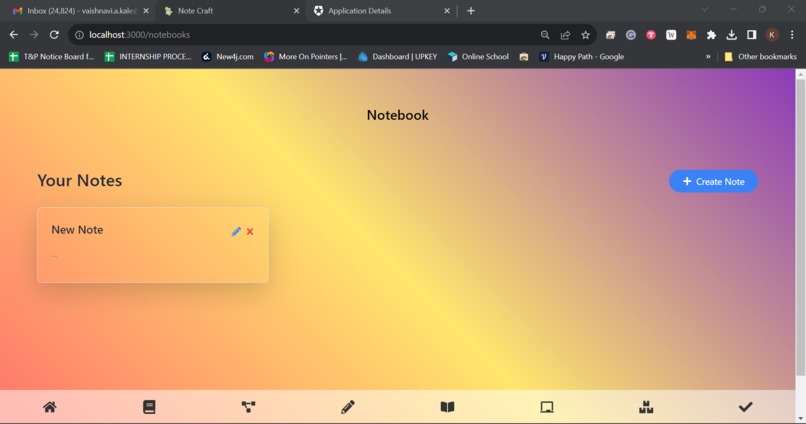This screenshot has width=806, height=424.
Task: Show more bookmarks chevron
Action: (708, 57)
